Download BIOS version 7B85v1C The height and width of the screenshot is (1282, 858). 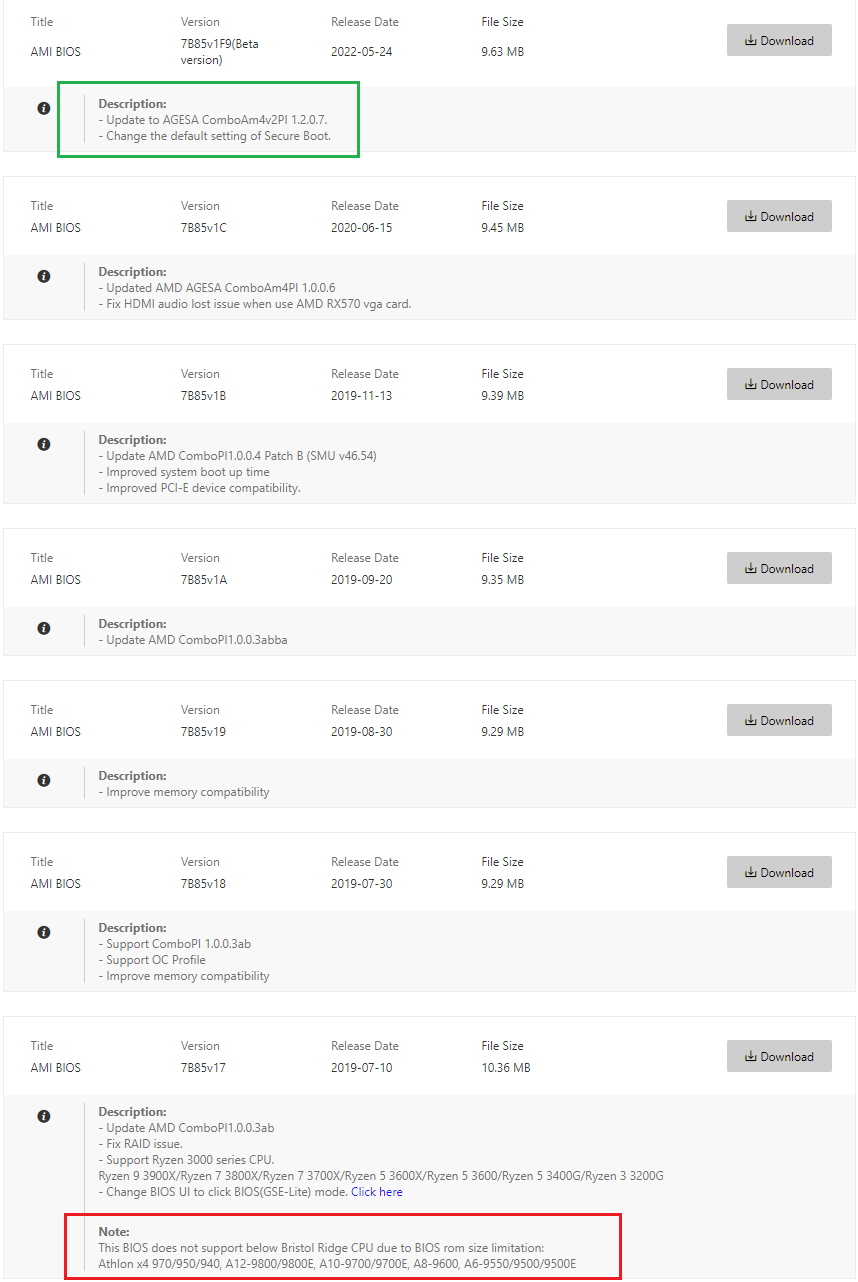[779, 217]
